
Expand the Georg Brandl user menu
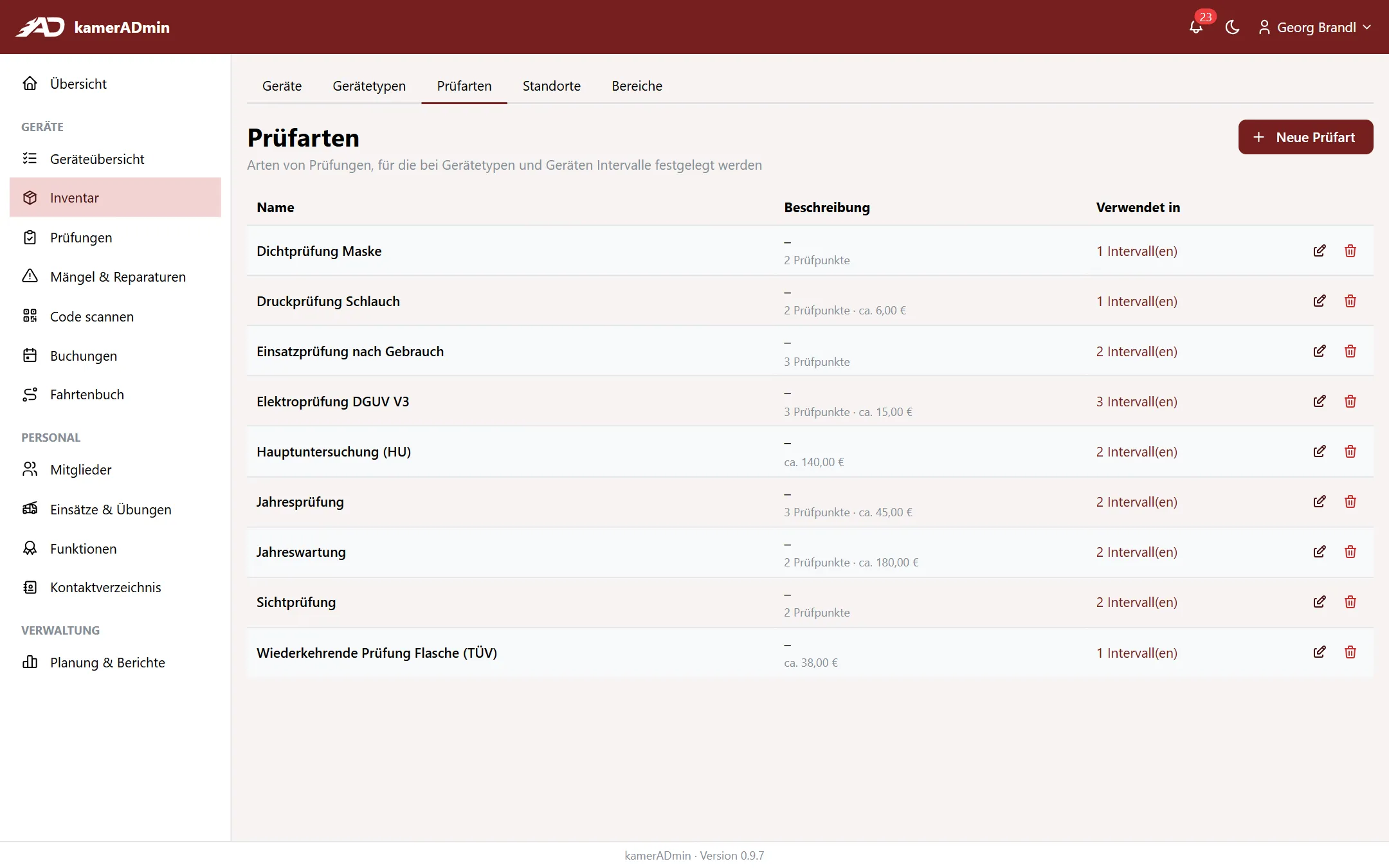[x=1314, y=27]
